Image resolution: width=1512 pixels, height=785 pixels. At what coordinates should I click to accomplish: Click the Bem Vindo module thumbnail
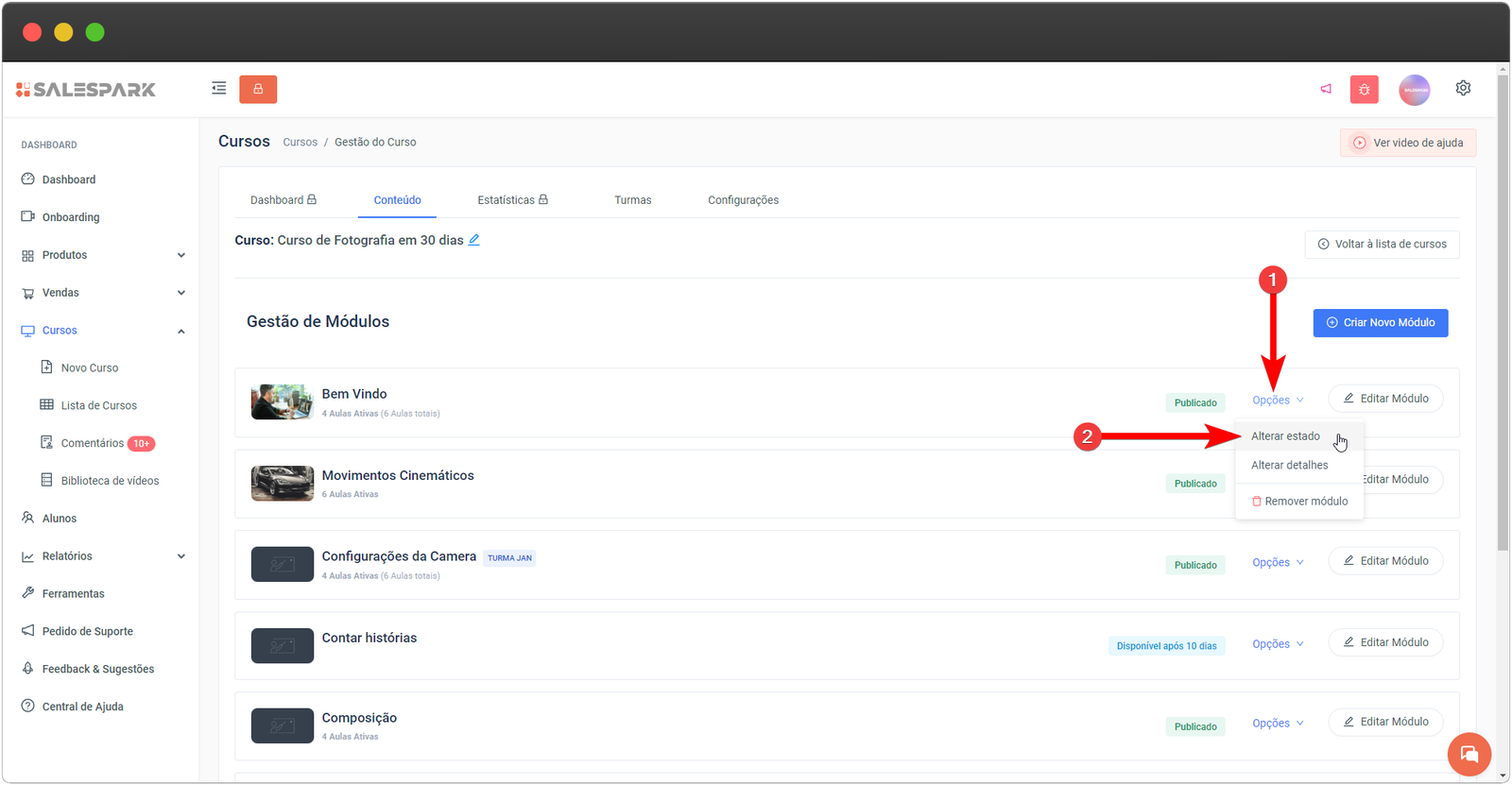[282, 401]
